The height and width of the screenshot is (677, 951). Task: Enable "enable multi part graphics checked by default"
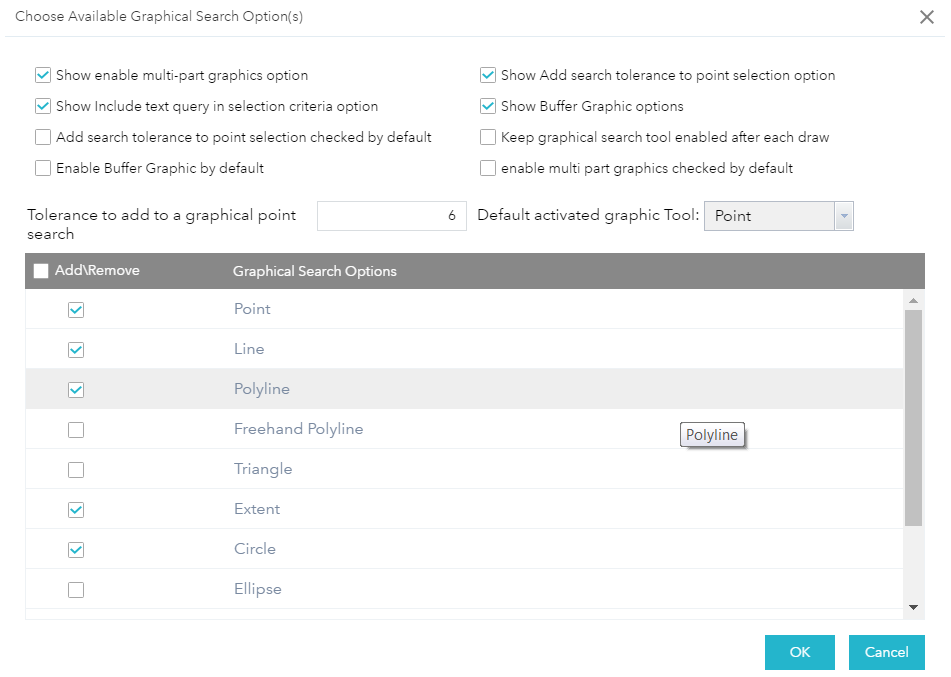pyautogui.click(x=488, y=168)
